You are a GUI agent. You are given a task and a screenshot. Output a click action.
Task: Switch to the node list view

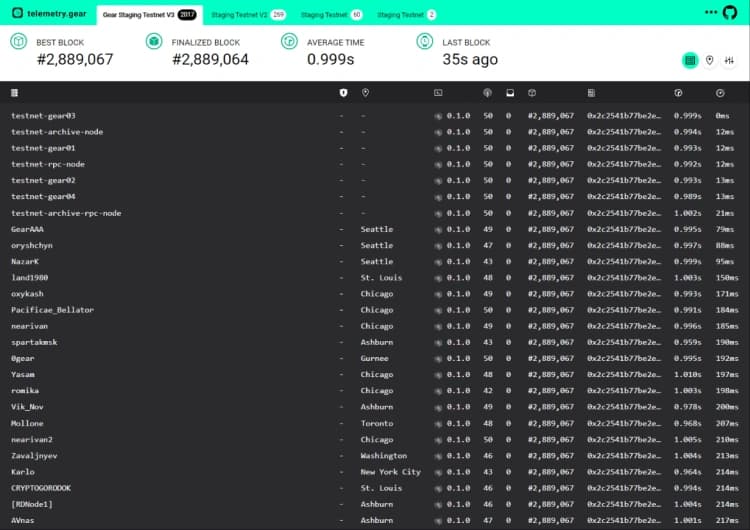coord(690,60)
